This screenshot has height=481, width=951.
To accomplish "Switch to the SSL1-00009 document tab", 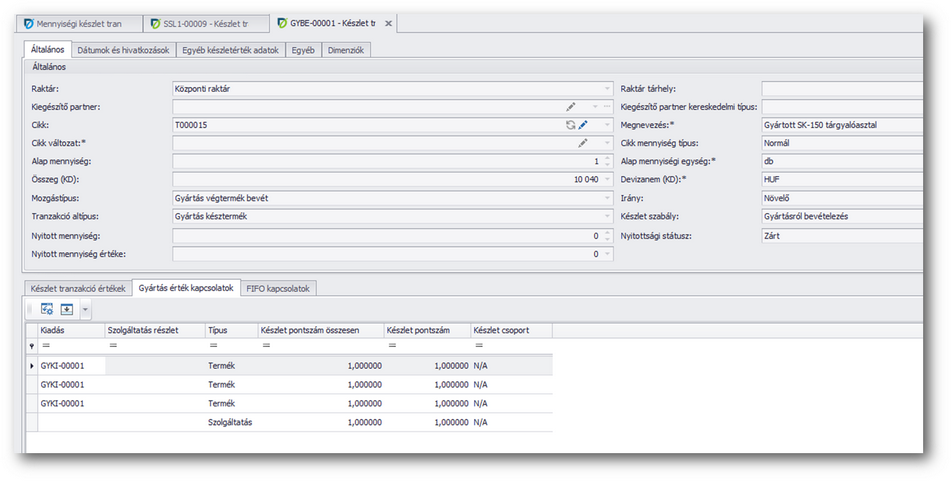I will pyautogui.click(x=205, y=22).
